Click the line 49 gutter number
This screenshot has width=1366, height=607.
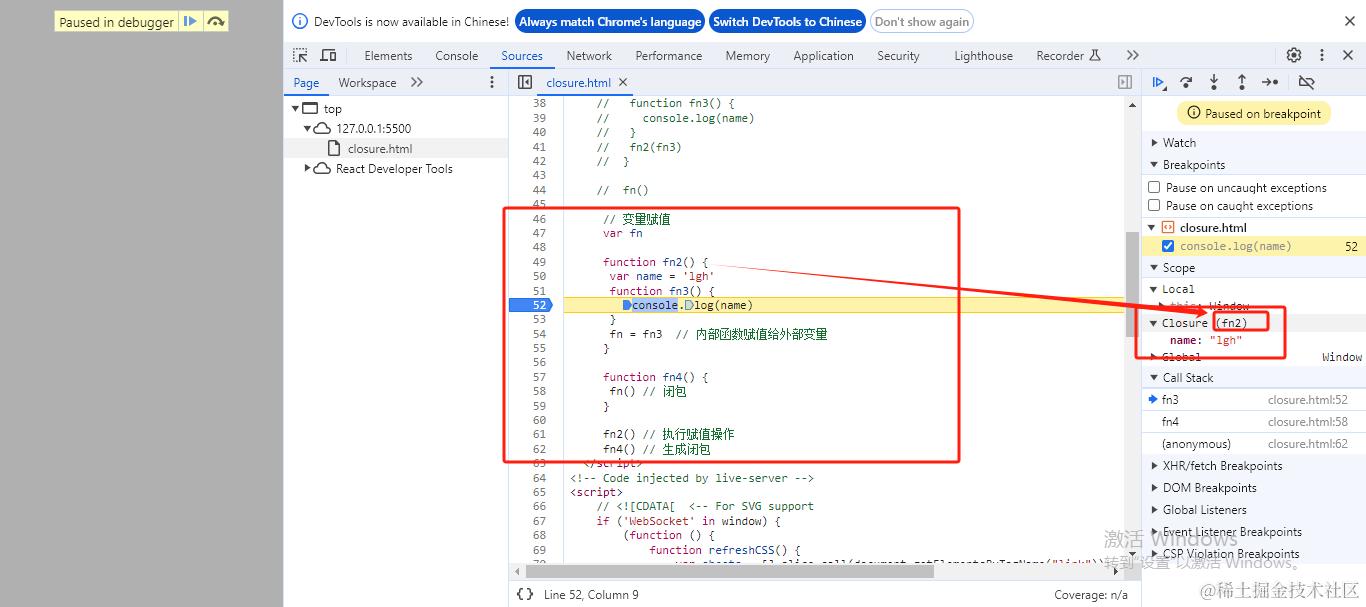pyautogui.click(x=539, y=262)
